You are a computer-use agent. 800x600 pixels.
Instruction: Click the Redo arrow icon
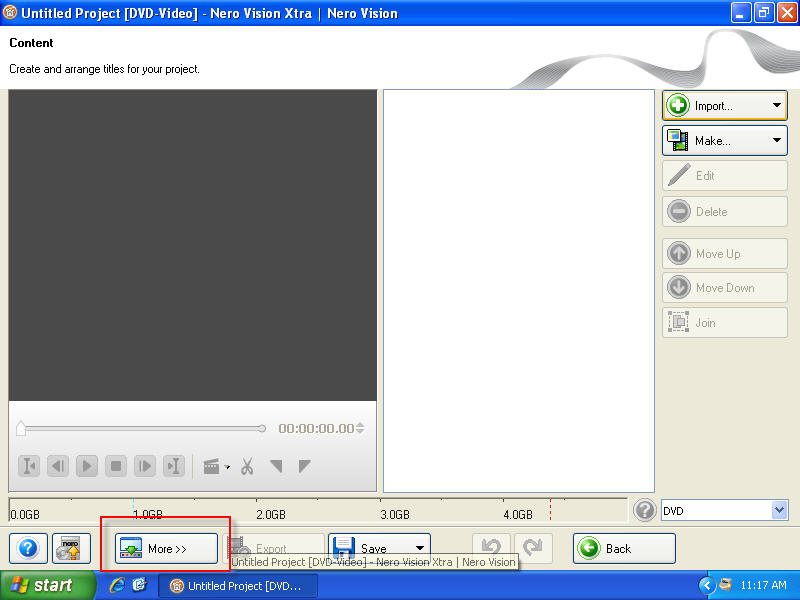click(532, 548)
